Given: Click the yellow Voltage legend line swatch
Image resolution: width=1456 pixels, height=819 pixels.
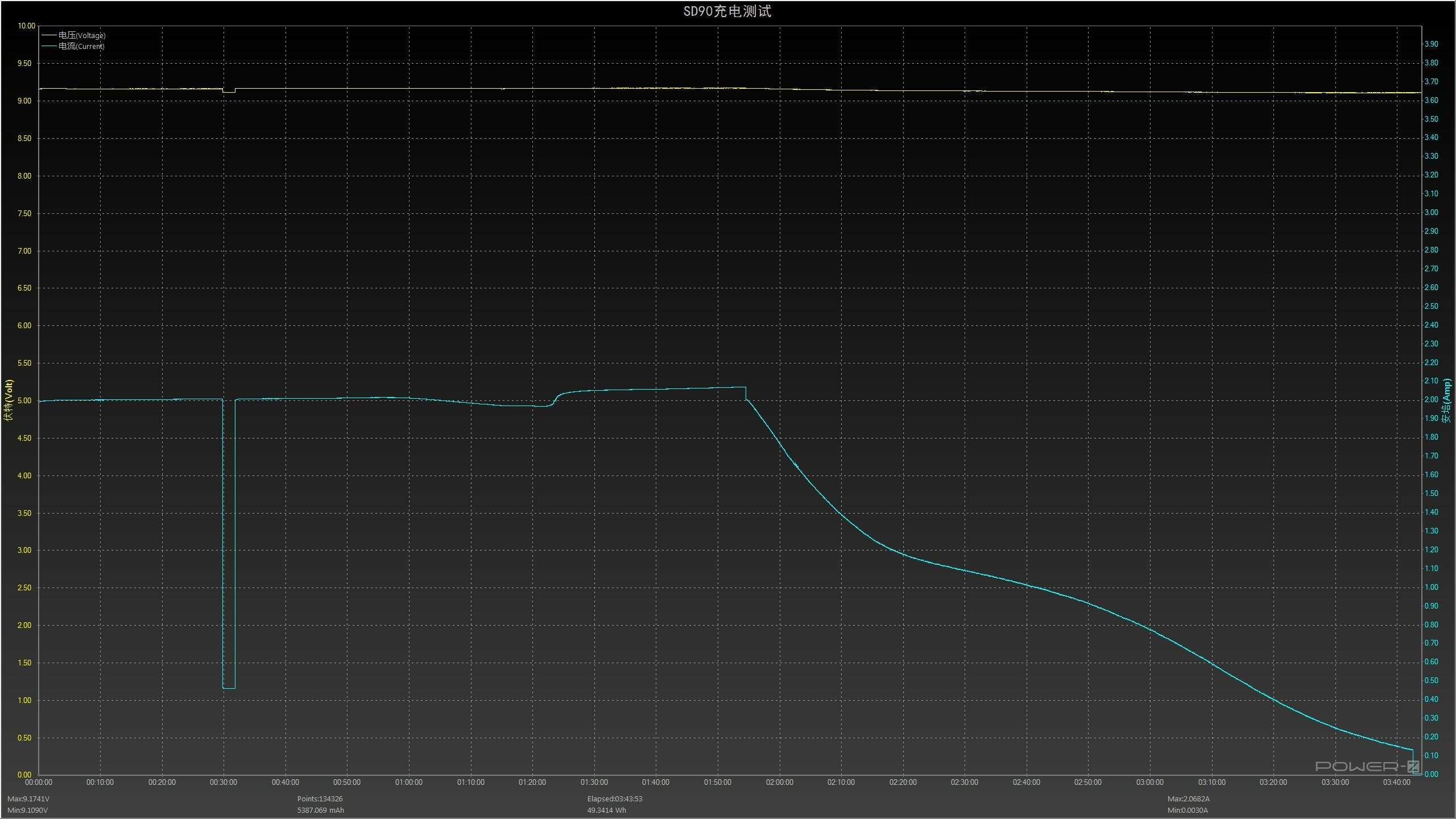Looking at the screenshot, I should point(49,35).
